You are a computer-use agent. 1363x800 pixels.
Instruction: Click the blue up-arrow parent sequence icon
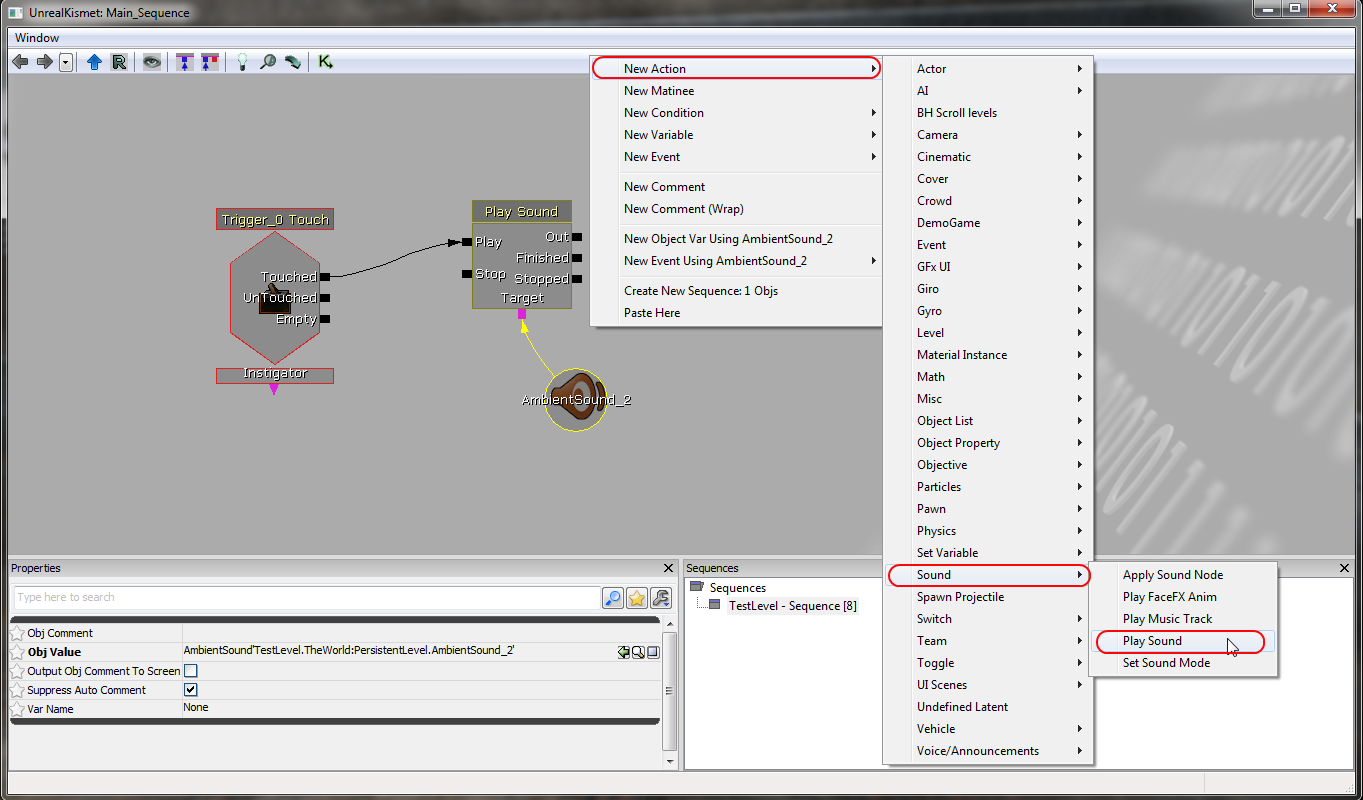tap(95, 62)
